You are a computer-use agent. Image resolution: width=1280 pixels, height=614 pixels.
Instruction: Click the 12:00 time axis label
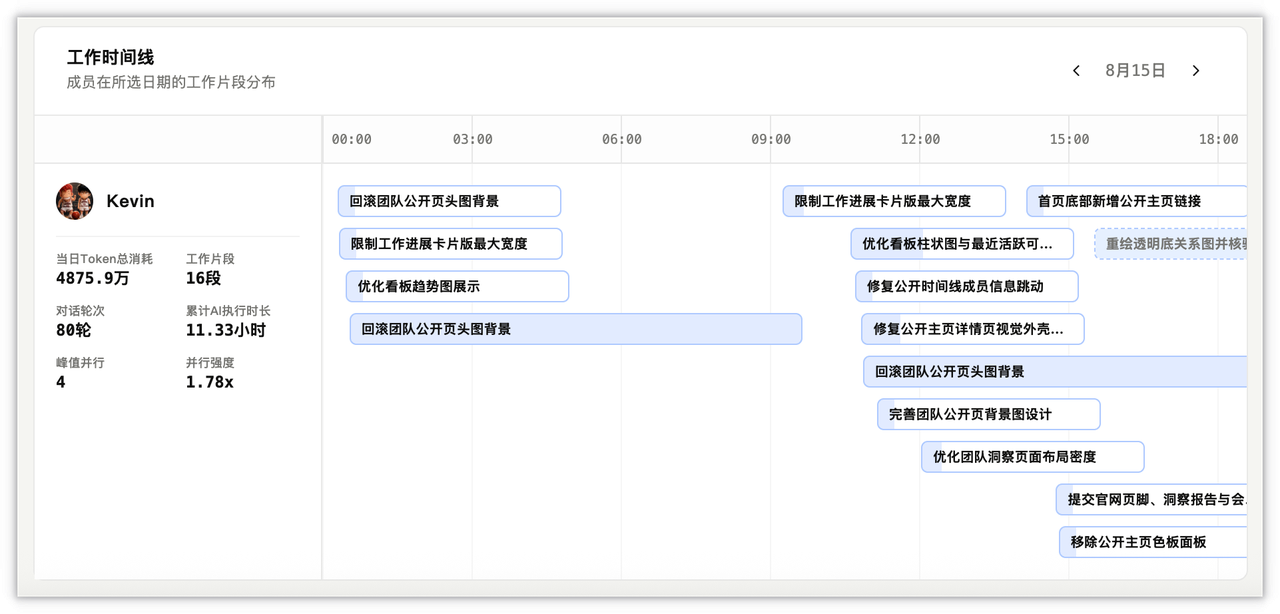pyautogui.click(x=920, y=139)
